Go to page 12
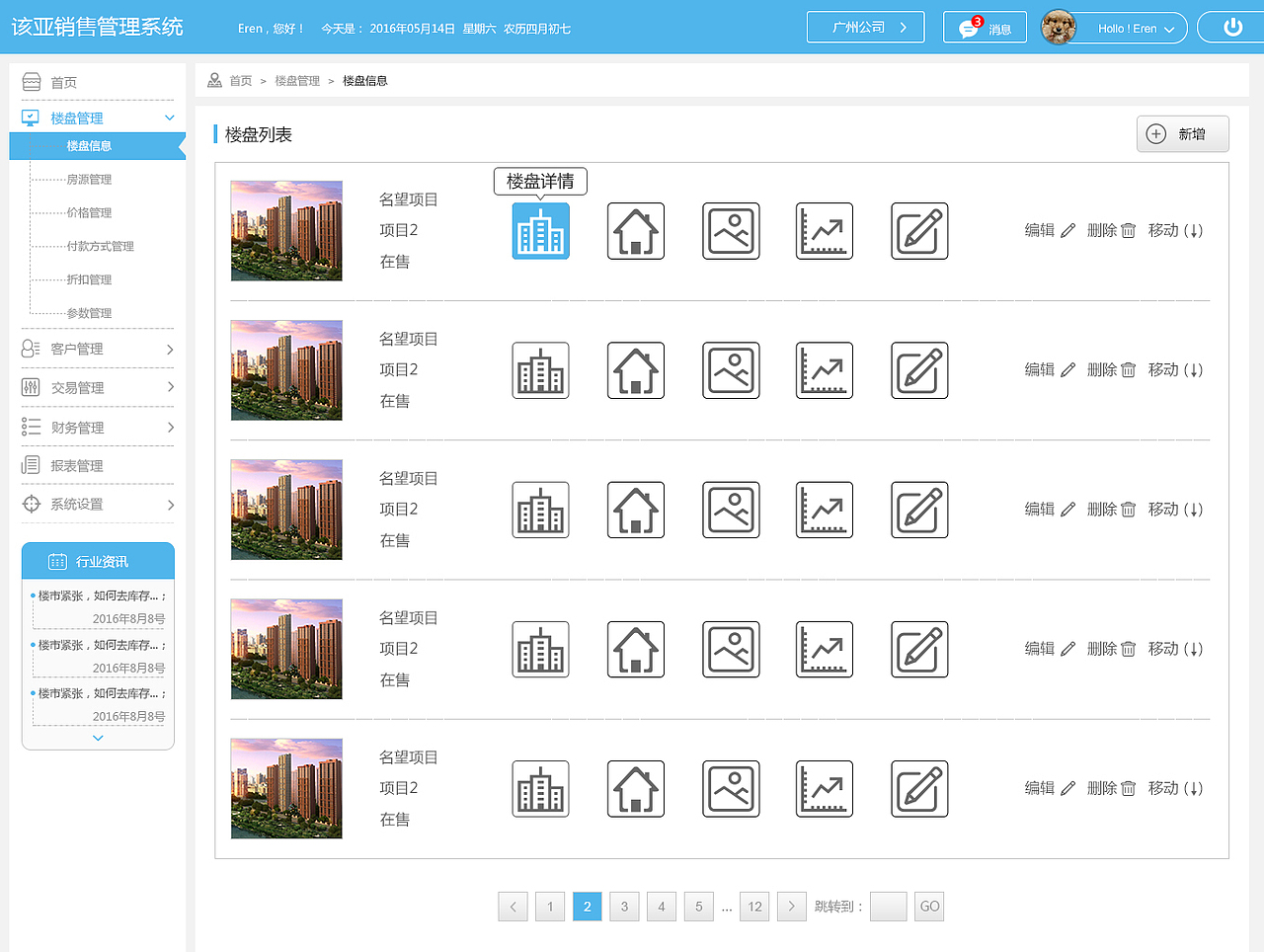This screenshot has width=1264, height=952. click(755, 907)
